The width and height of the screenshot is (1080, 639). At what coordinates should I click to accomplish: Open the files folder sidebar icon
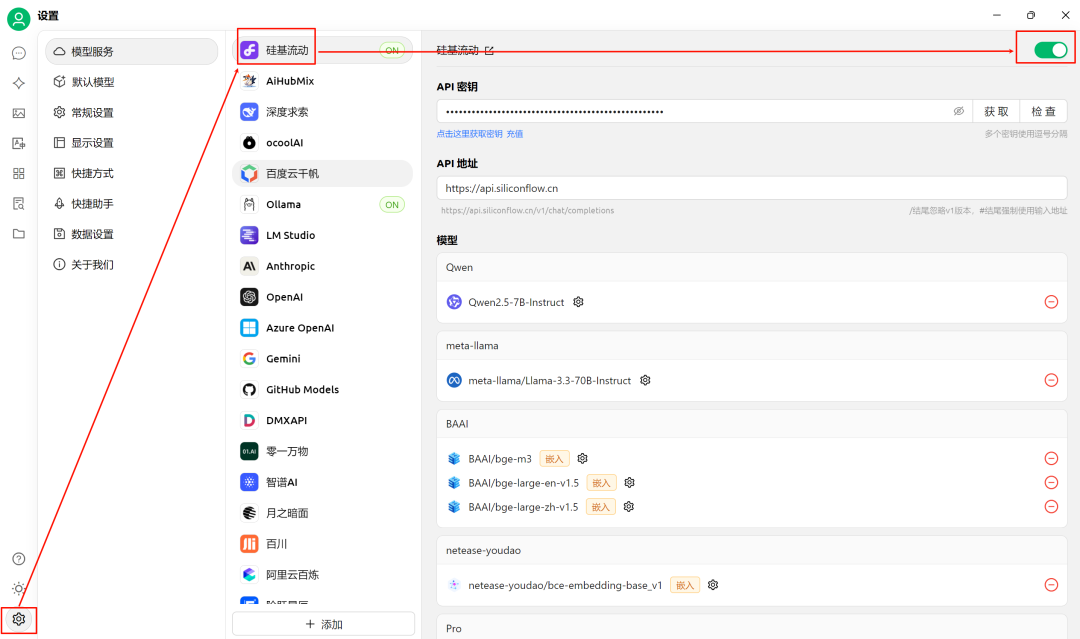pos(19,234)
